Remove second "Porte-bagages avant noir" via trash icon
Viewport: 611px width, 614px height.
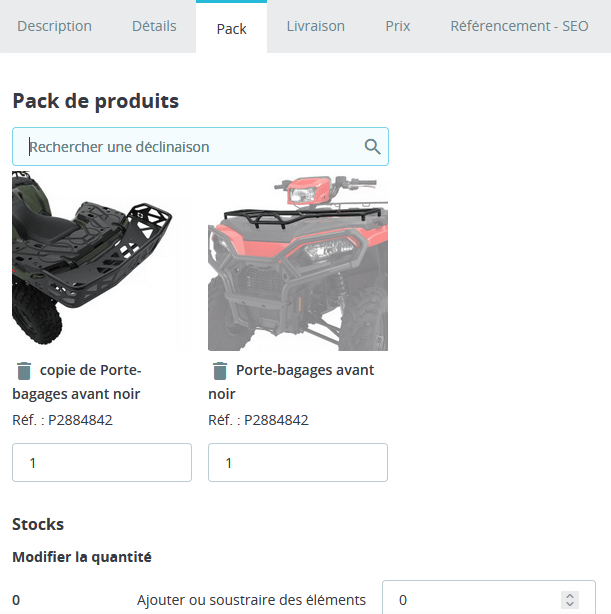click(x=220, y=371)
